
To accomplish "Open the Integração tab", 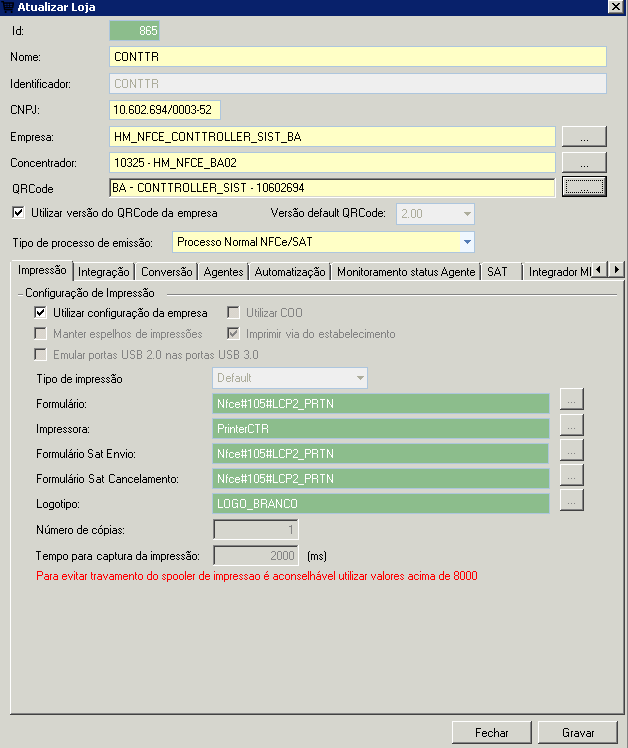I will click(x=103, y=272).
